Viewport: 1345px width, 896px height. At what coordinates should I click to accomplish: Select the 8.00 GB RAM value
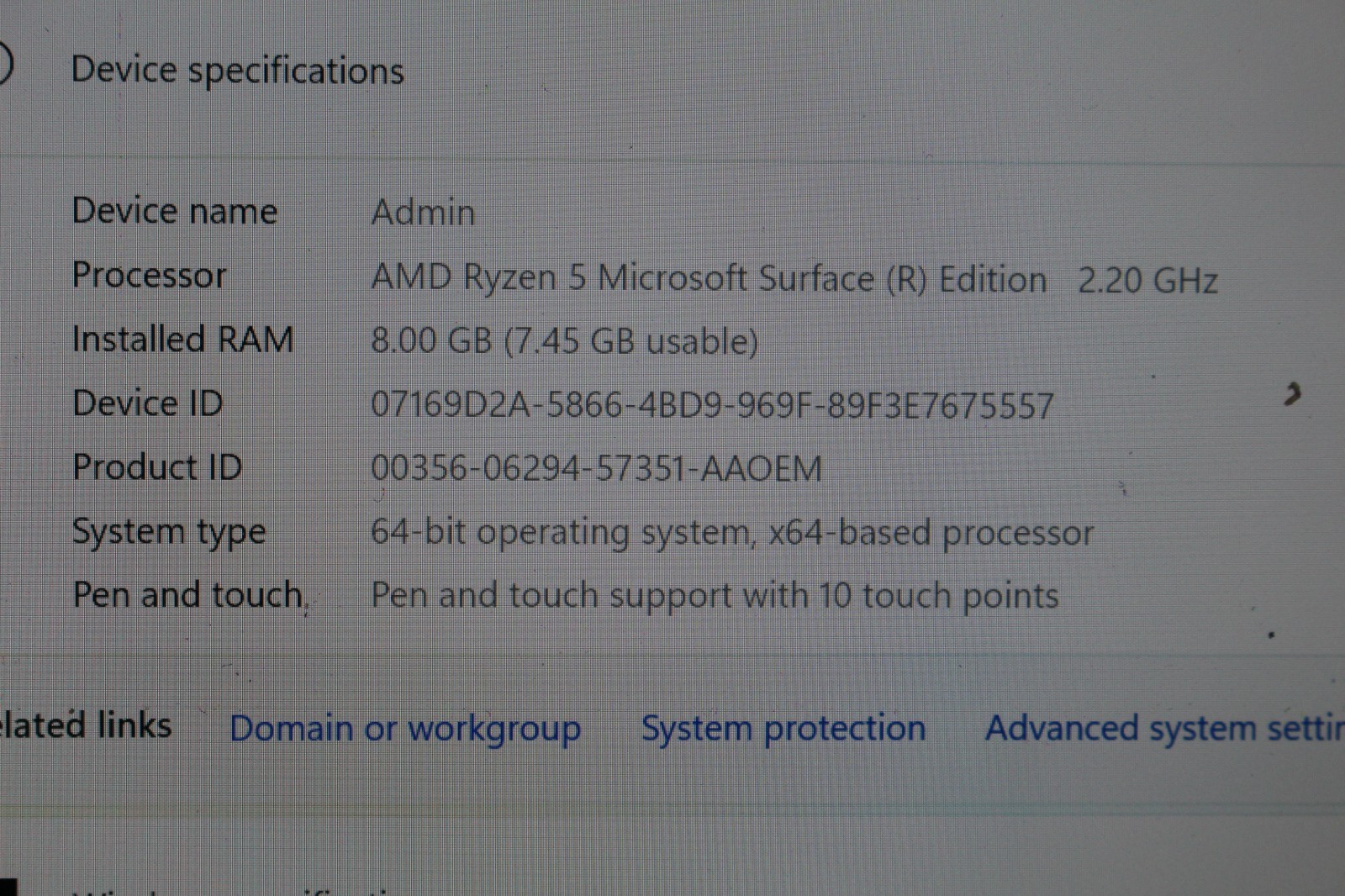[x=565, y=341]
